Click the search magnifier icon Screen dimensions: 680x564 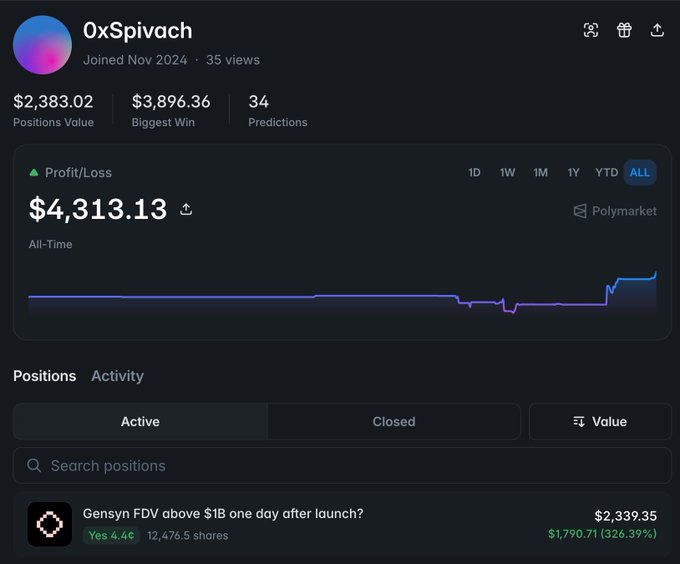[x=34, y=466]
